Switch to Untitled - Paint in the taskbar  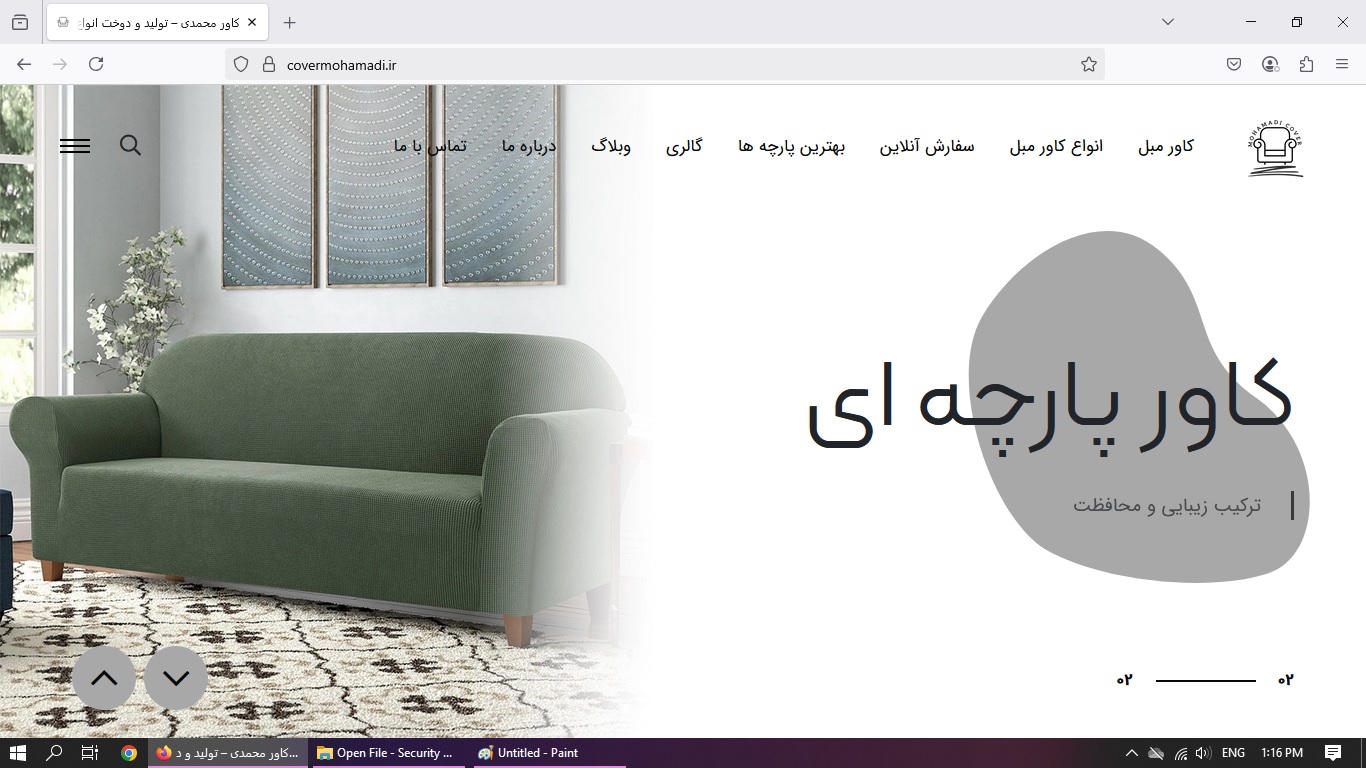[x=528, y=753]
